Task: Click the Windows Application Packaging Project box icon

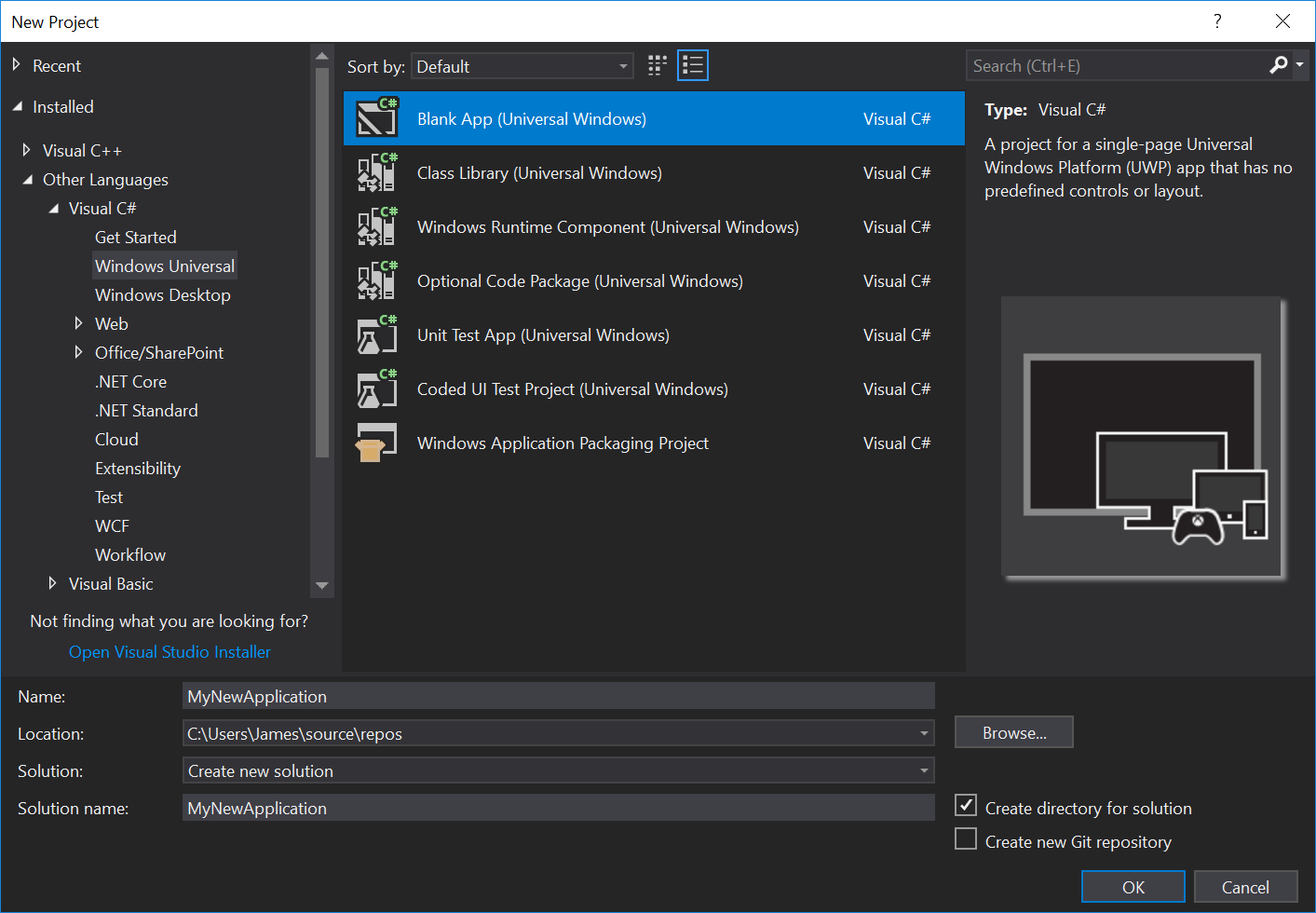Action: click(x=376, y=443)
